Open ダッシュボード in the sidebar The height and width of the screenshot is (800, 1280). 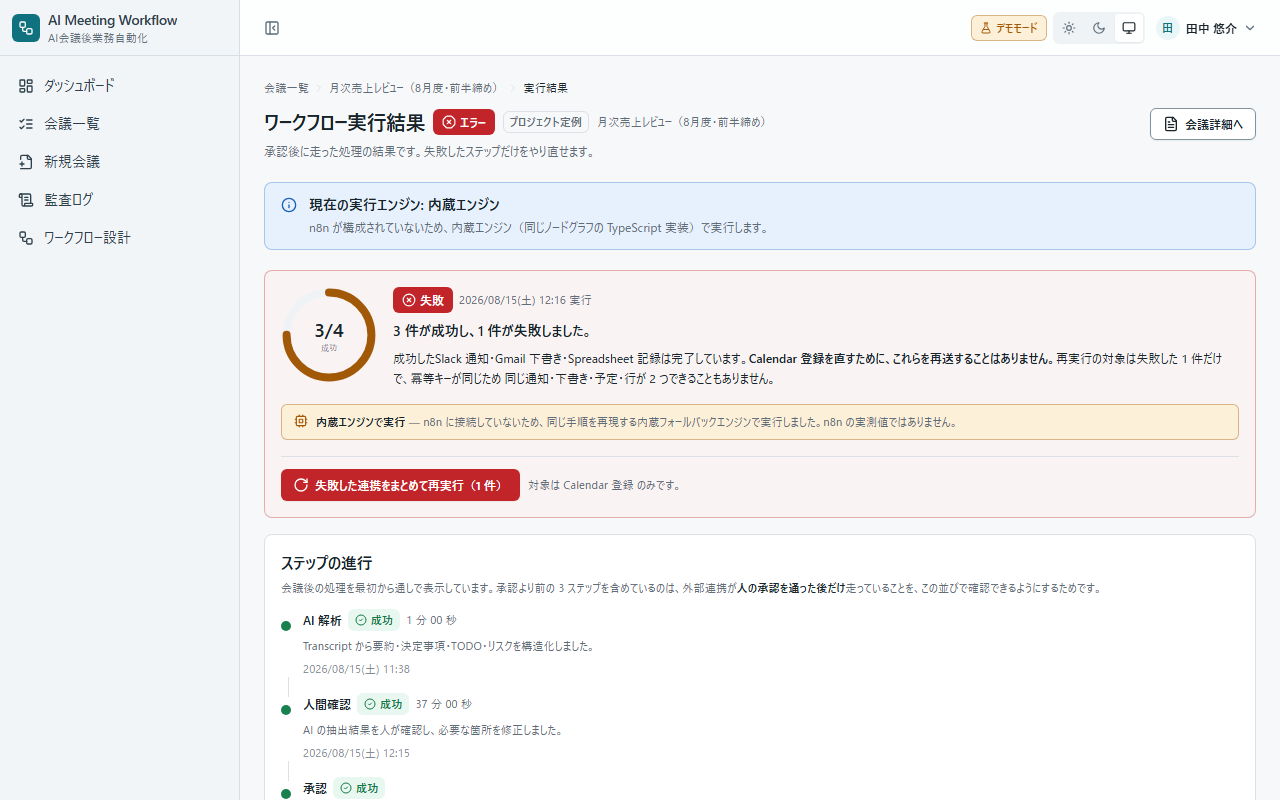click(x=120, y=86)
